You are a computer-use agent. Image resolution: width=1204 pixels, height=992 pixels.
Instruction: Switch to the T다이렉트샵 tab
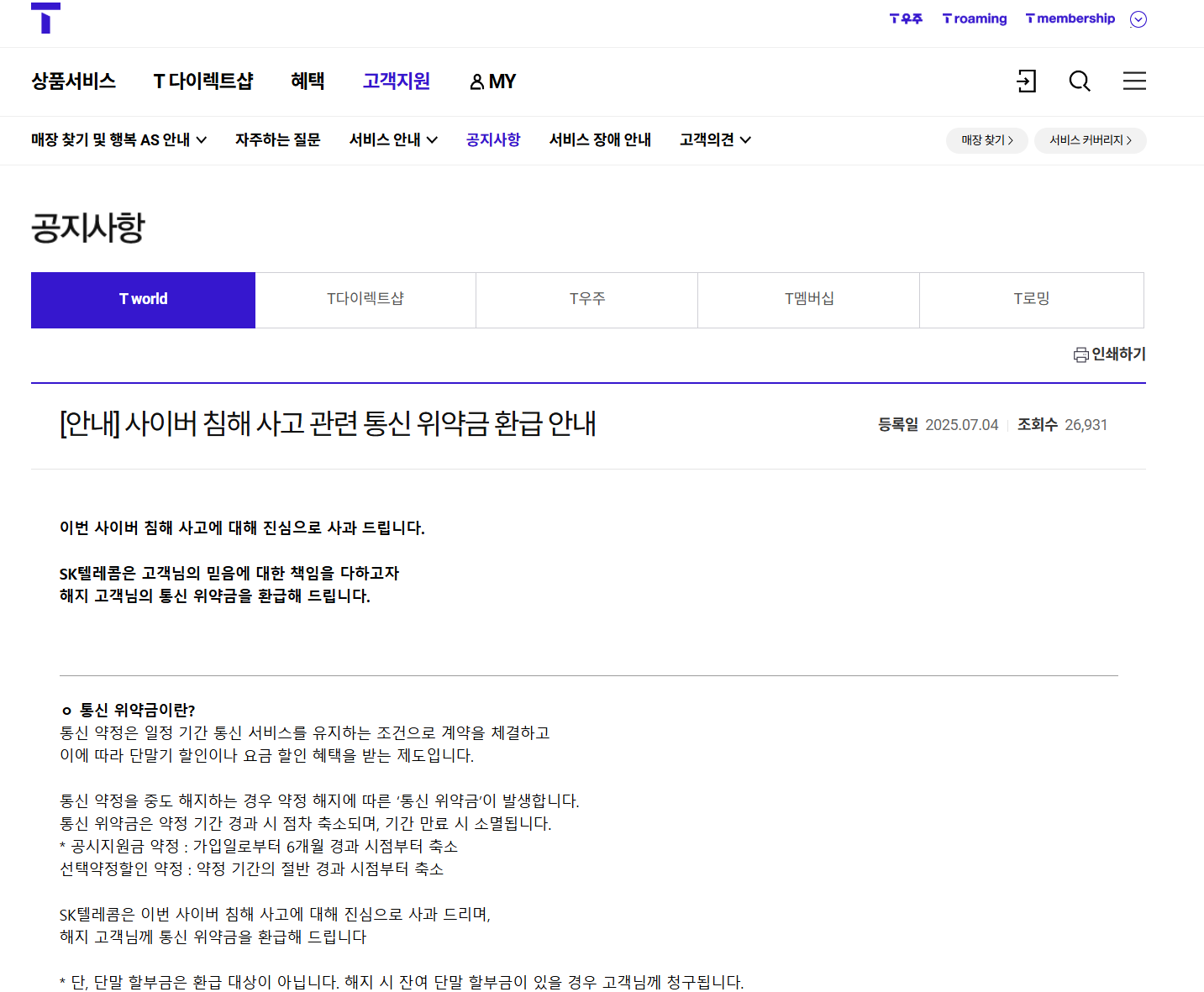(x=365, y=300)
